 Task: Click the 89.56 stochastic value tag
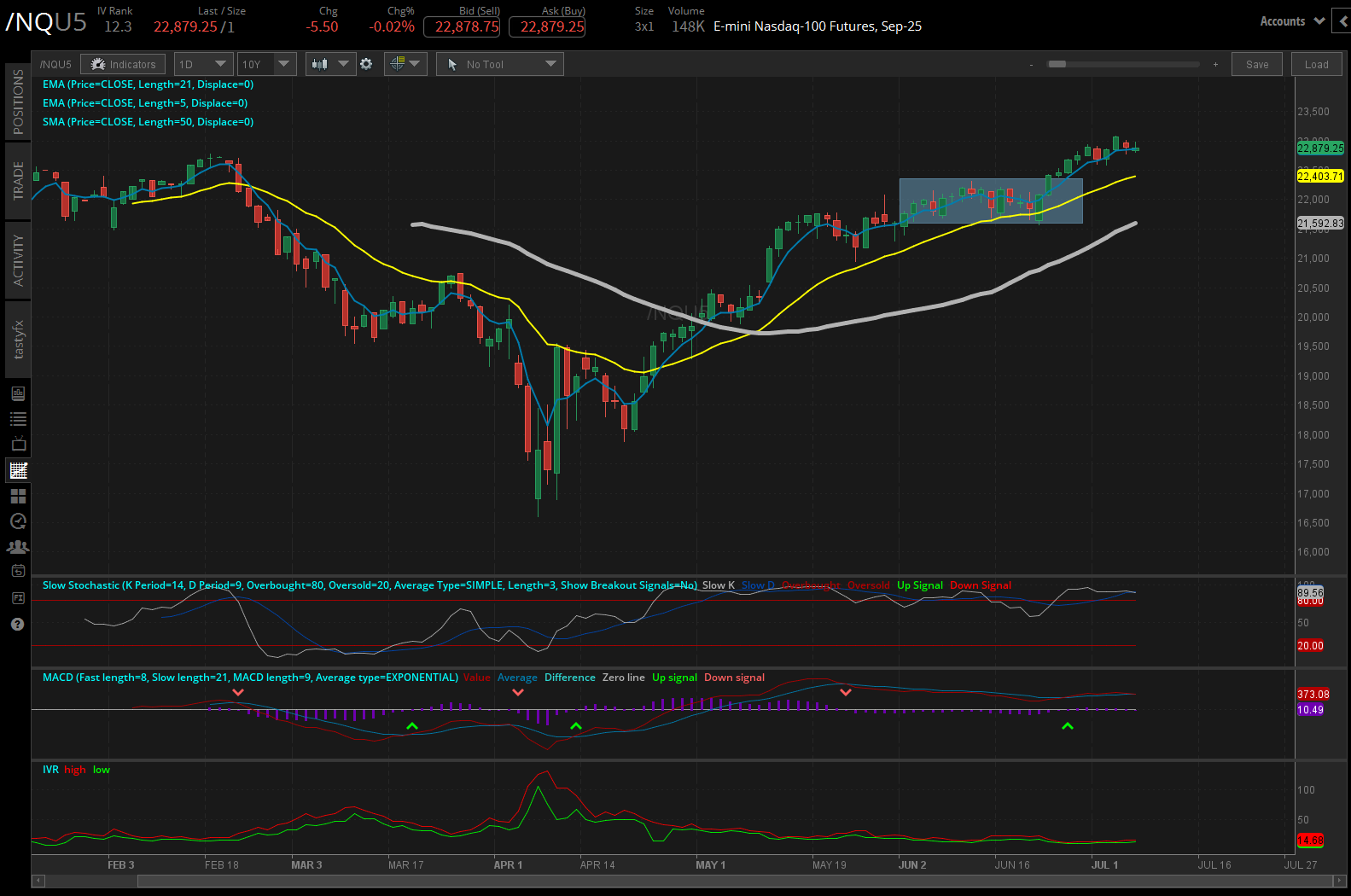[1310, 592]
